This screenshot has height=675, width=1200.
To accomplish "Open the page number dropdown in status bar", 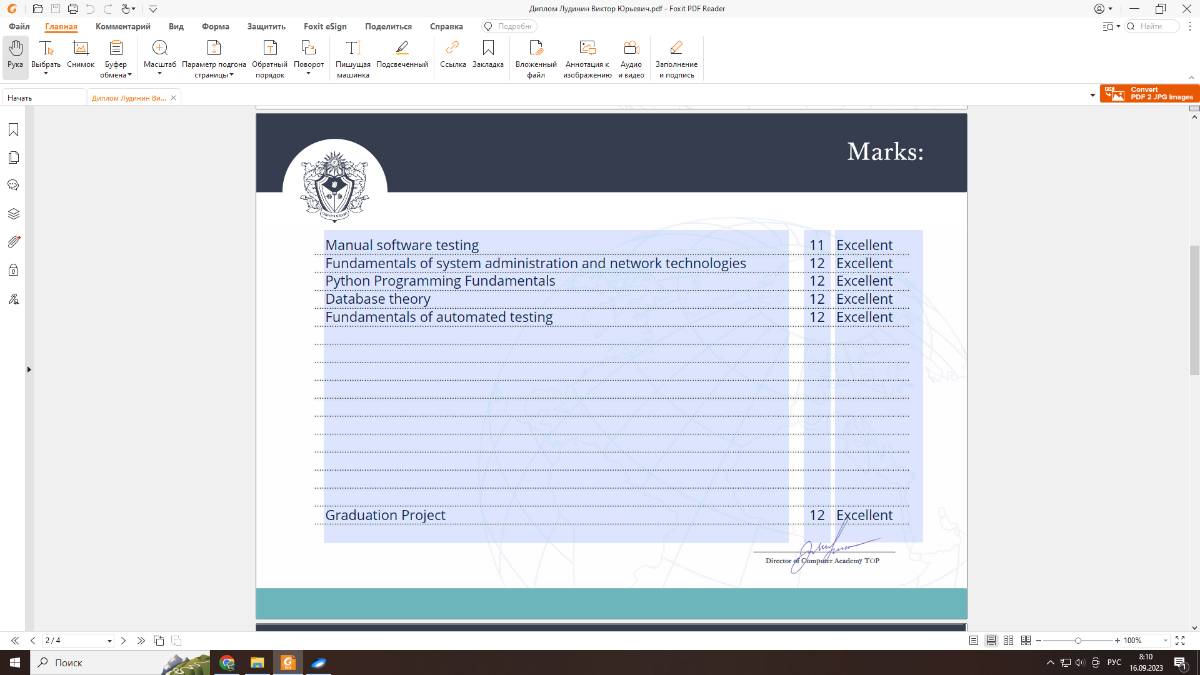I will click(109, 640).
